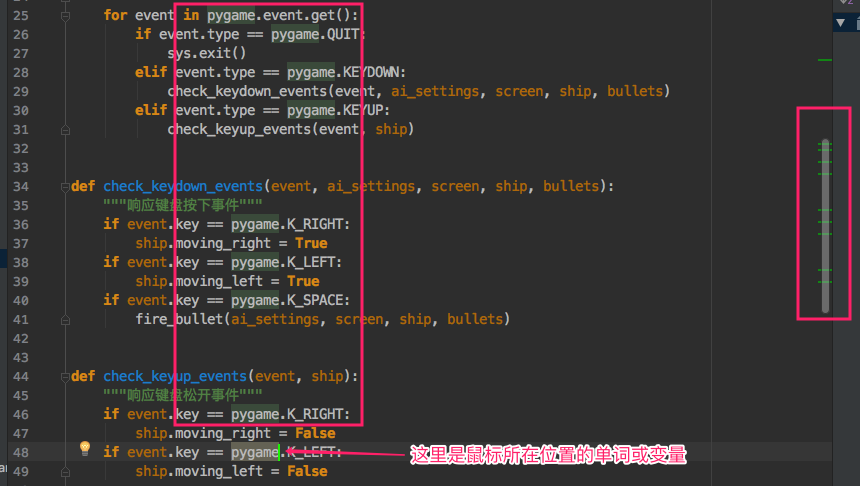Collapse the for loop fold marker at line 25
This screenshot has width=860, height=486.
[x=65, y=16]
